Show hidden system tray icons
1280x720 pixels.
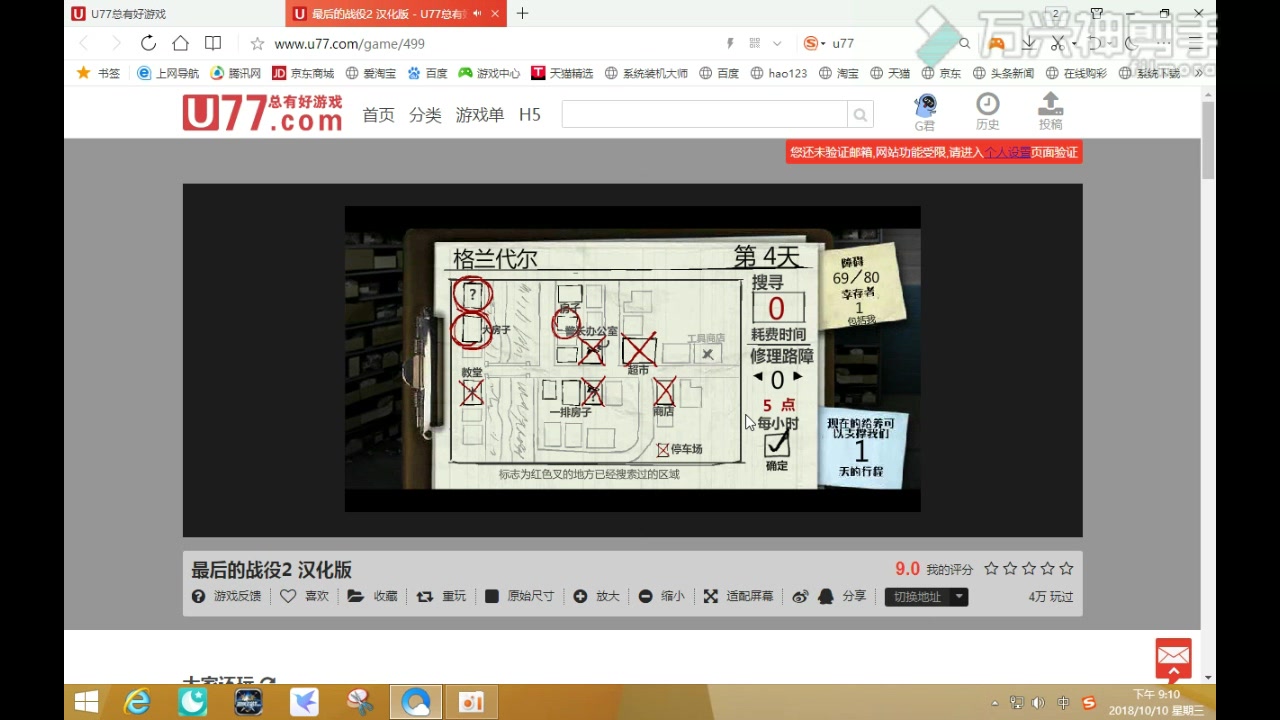pos(994,703)
